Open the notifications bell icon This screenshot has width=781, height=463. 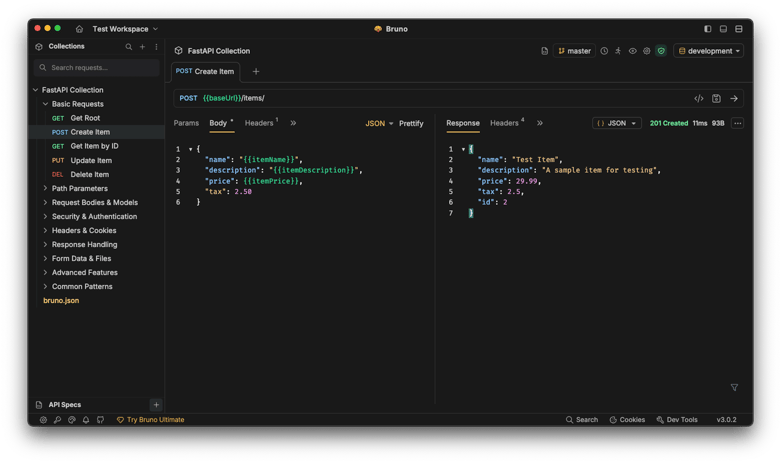pyautogui.click(x=86, y=420)
